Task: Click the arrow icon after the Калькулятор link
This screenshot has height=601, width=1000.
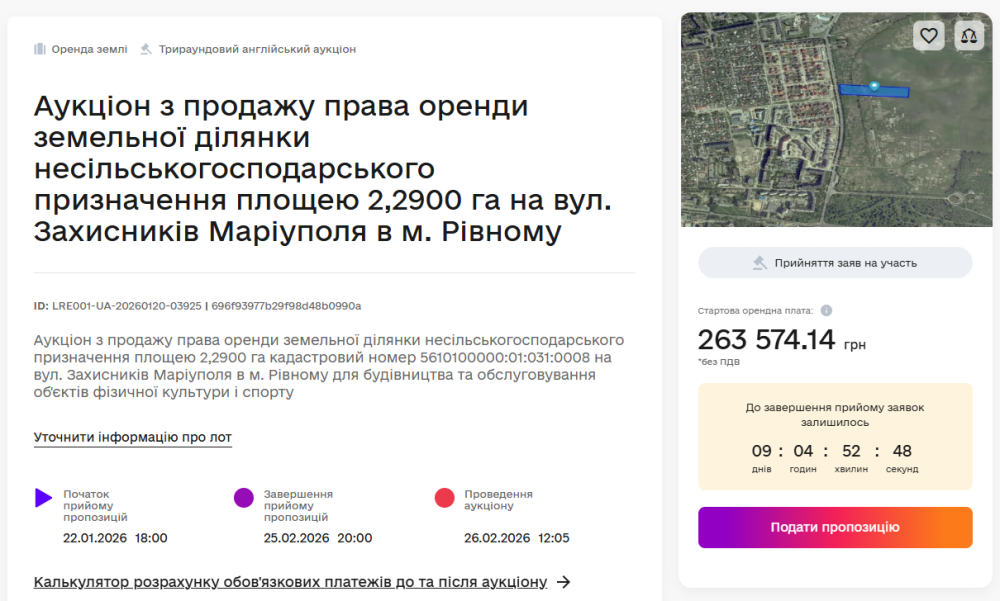Action: point(563,582)
